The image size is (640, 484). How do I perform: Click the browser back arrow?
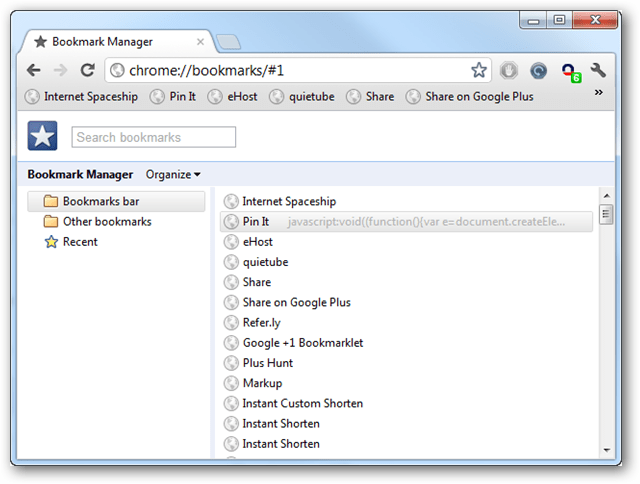point(33,71)
